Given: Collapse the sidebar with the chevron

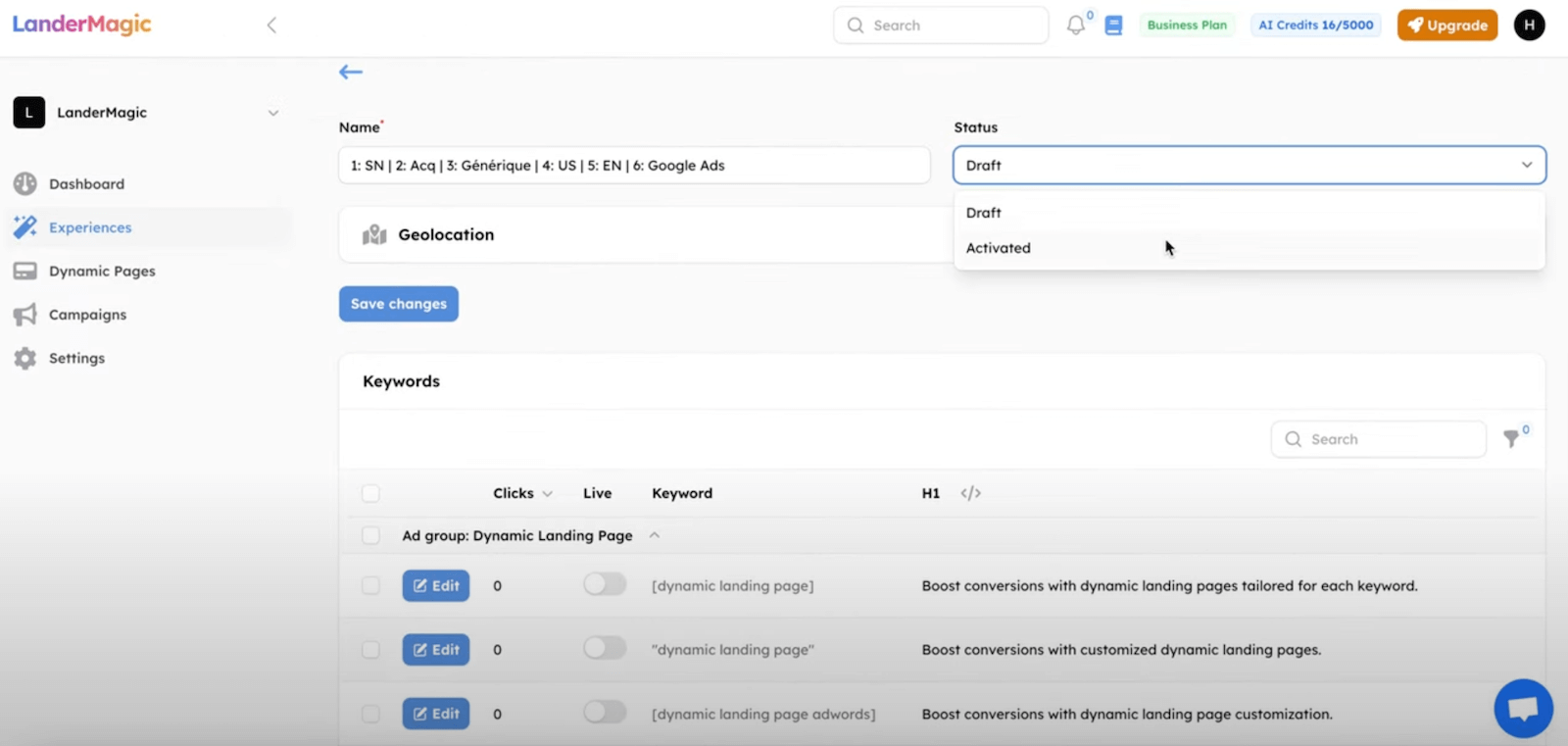Looking at the screenshot, I should [271, 25].
